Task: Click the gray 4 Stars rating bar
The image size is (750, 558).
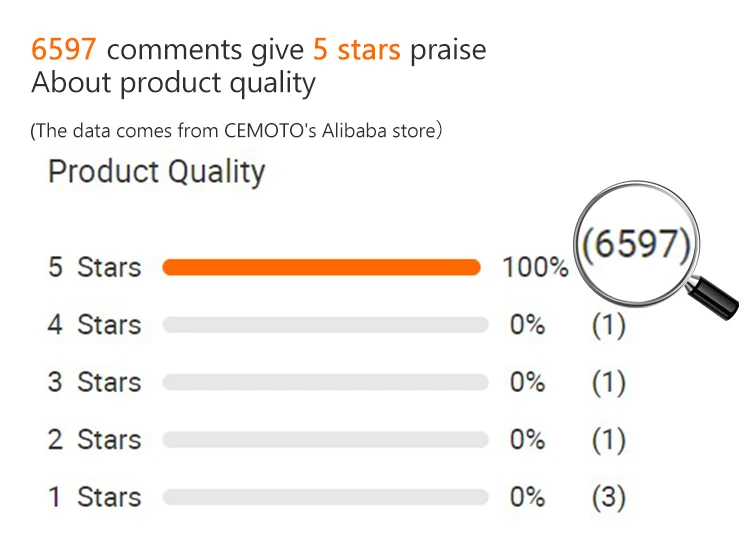Action: click(x=325, y=325)
